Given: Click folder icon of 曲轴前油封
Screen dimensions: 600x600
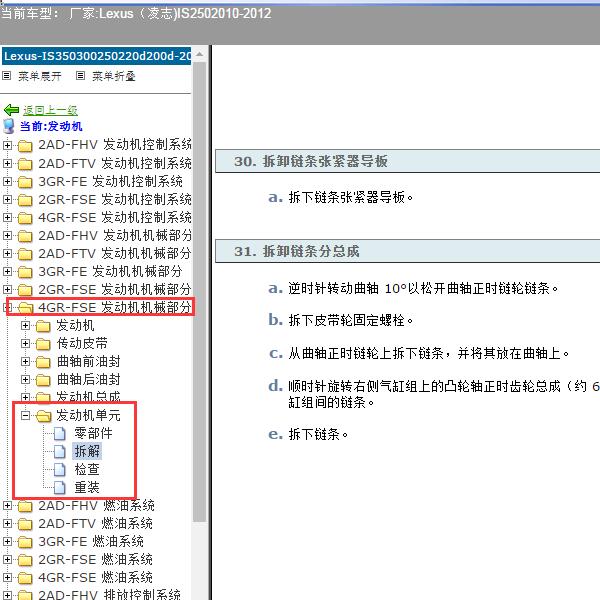Looking at the screenshot, I should coord(43,362).
